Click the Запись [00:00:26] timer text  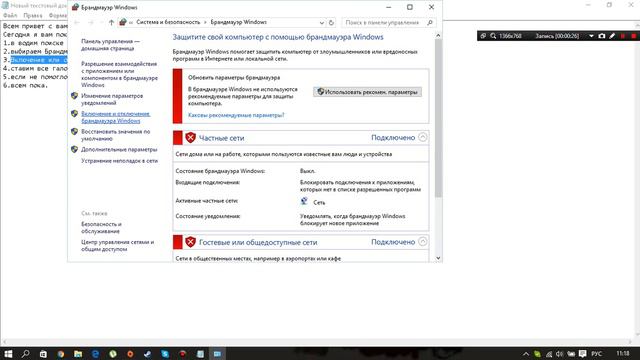coord(557,36)
